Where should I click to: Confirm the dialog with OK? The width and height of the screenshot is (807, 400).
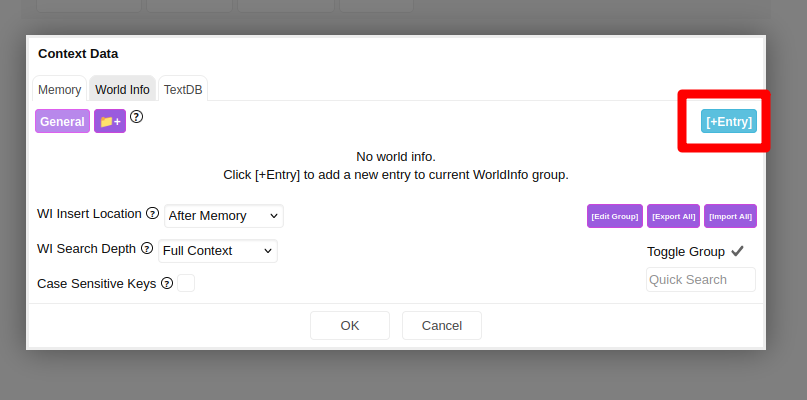350,325
